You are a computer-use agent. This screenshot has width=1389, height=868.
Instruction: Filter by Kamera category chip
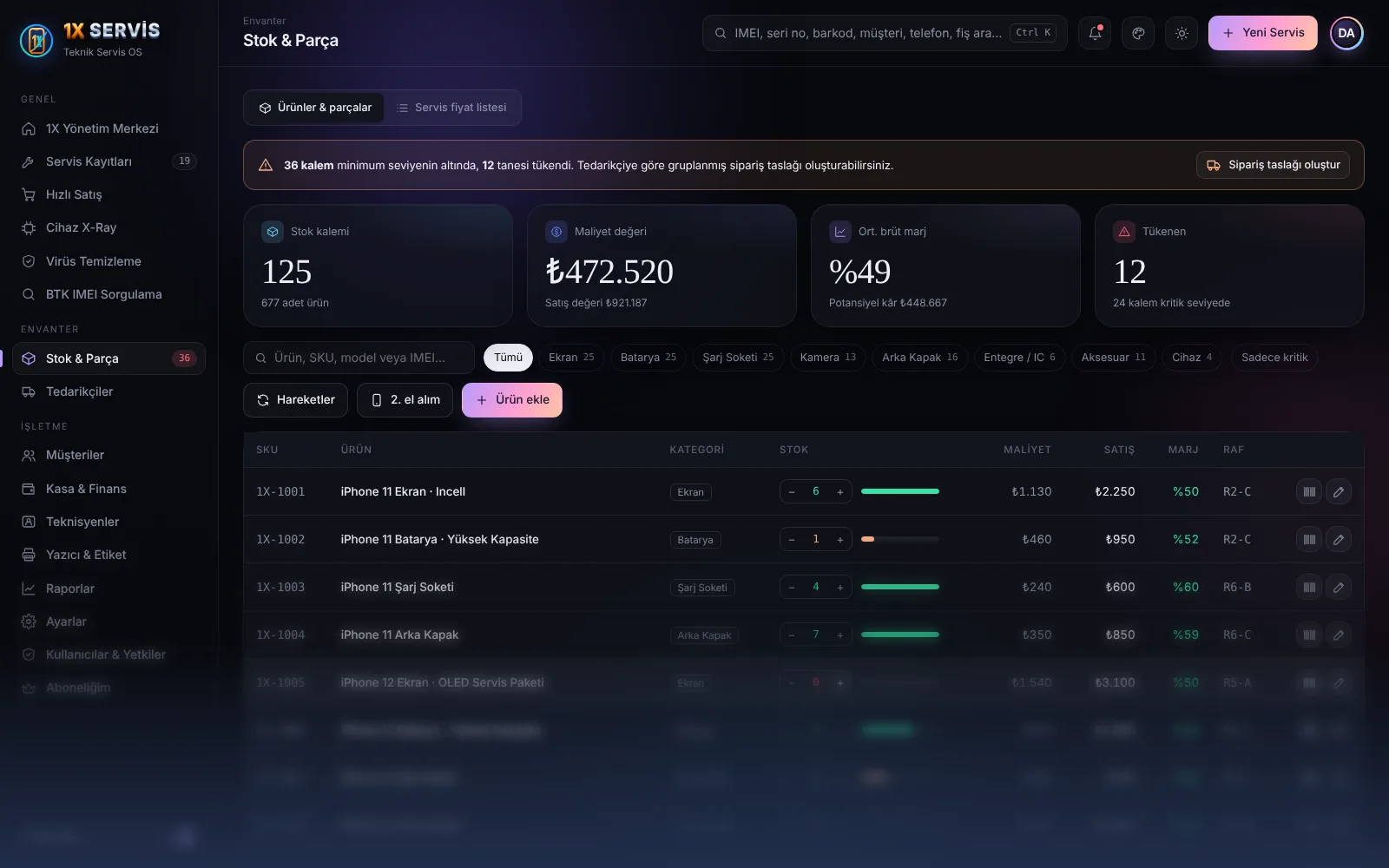point(828,358)
